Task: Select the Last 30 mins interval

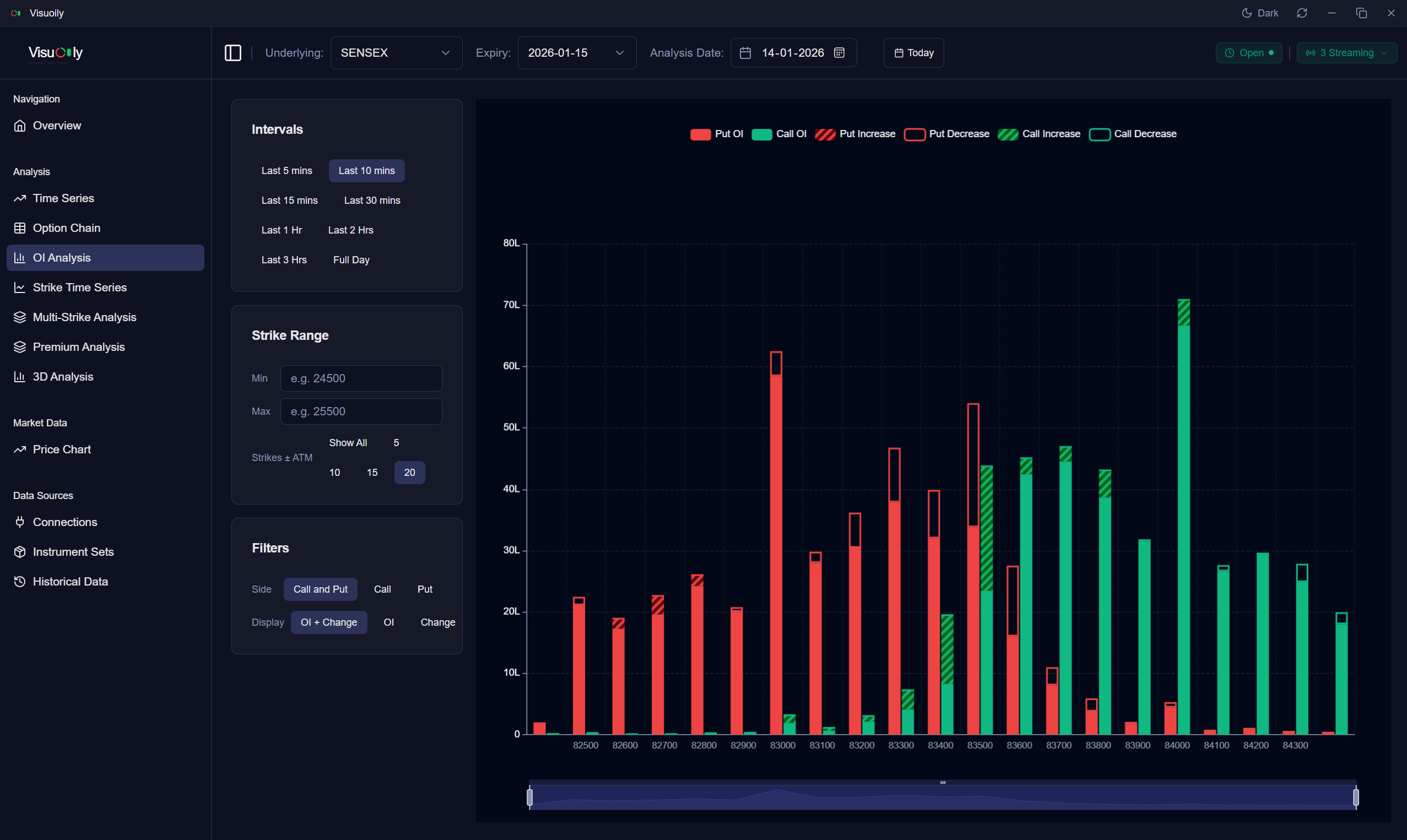Action: [x=371, y=200]
